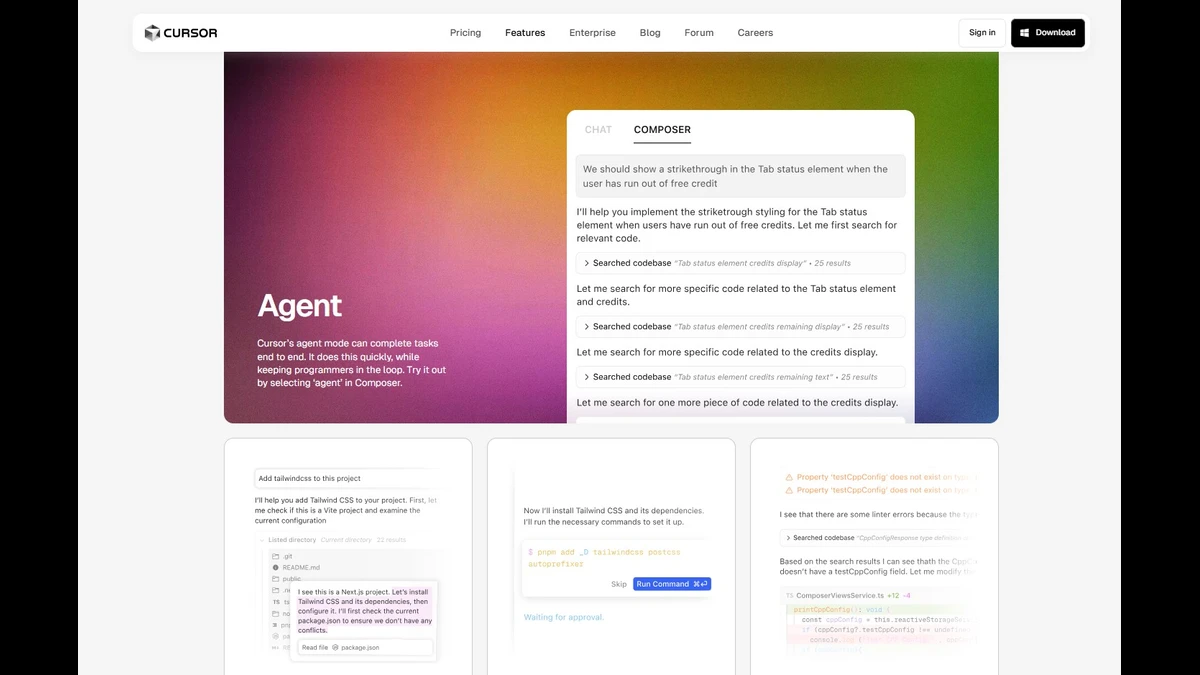Go to the Enterprise page

click(593, 33)
